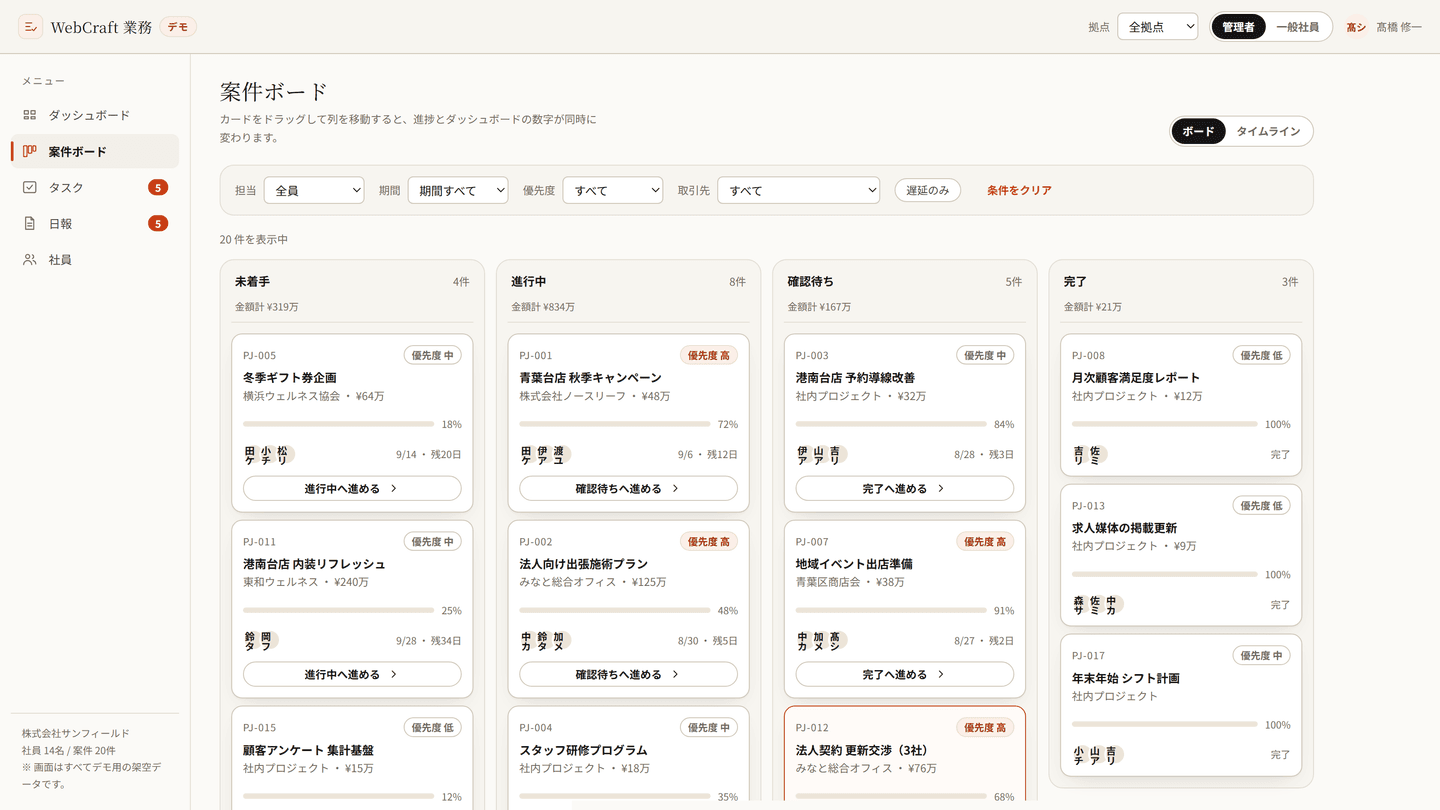Advance PJ-003 with 完了へ進める
Viewport: 1440px width, 810px height.
click(904, 489)
